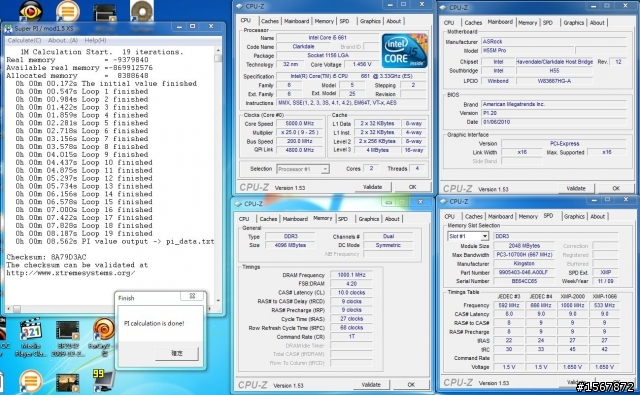Click the DRAM Frequency 1000.1 MHz field
This screenshot has height=395, width=640.
pos(351,275)
